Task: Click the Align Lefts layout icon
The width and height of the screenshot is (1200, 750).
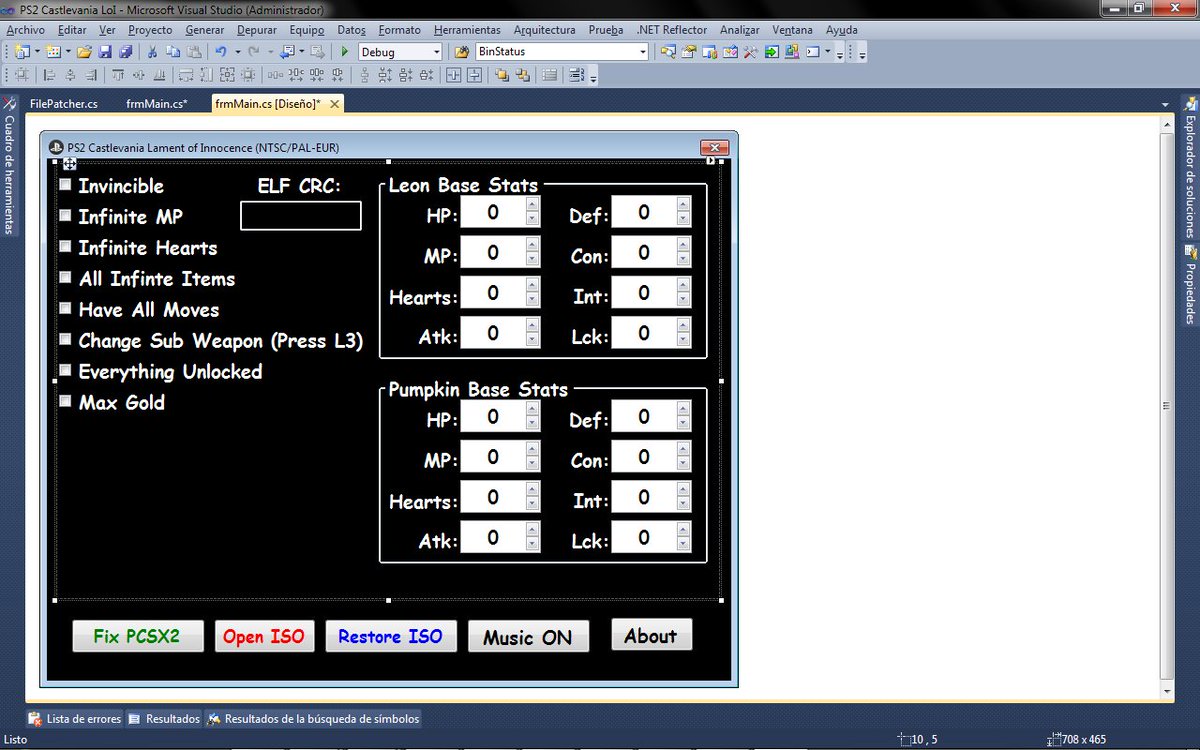Action: [x=48, y=75]
